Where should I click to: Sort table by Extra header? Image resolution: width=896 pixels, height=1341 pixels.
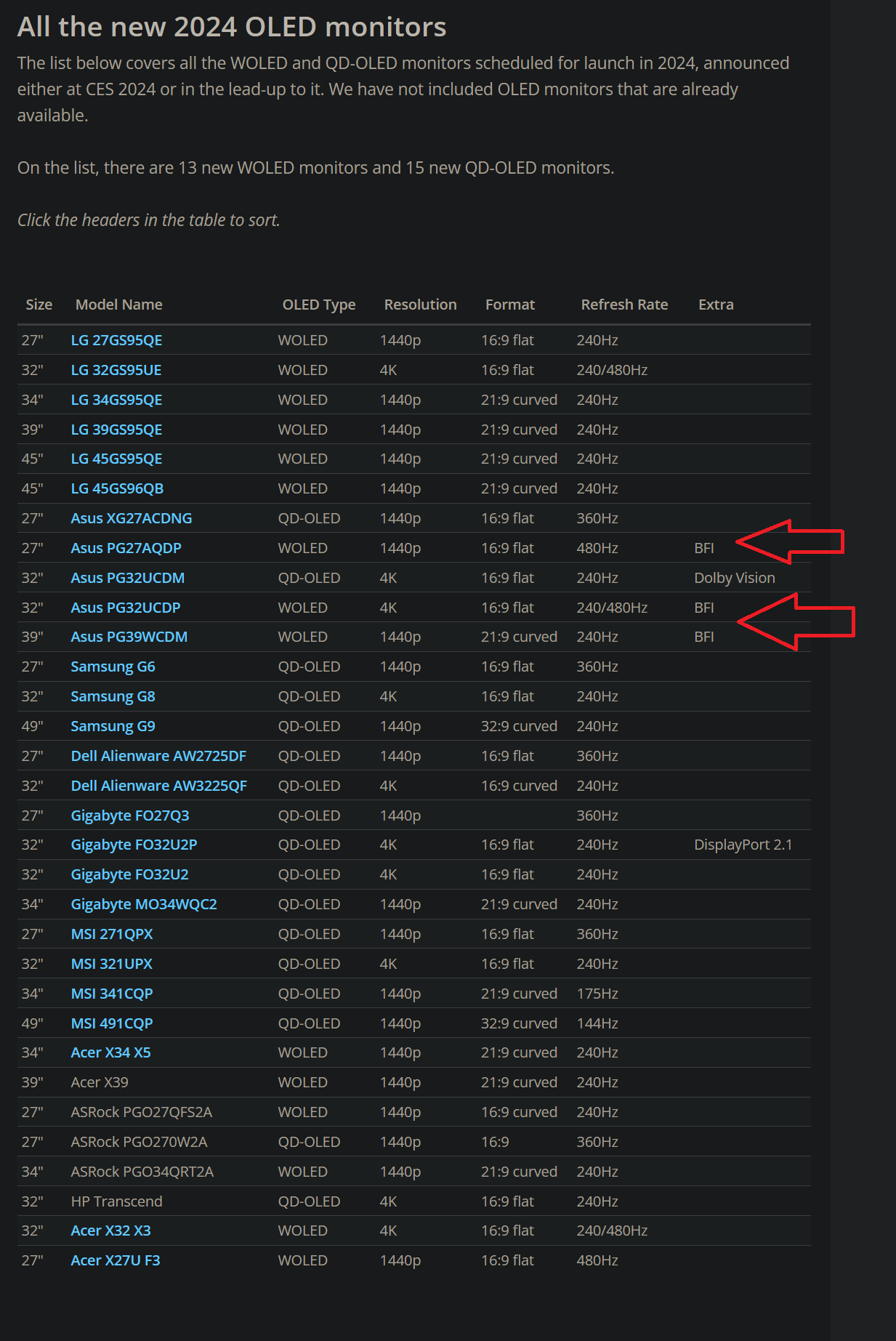tap(716, 305)
